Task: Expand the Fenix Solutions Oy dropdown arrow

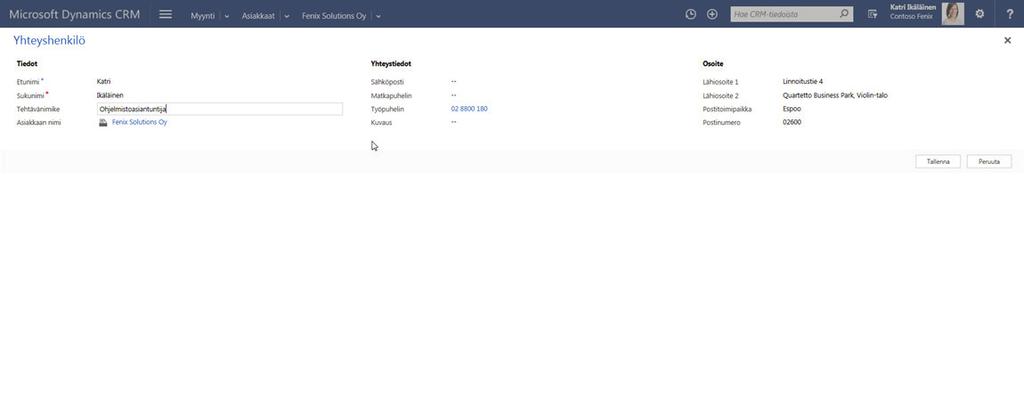Action: [x=378, y=16]
